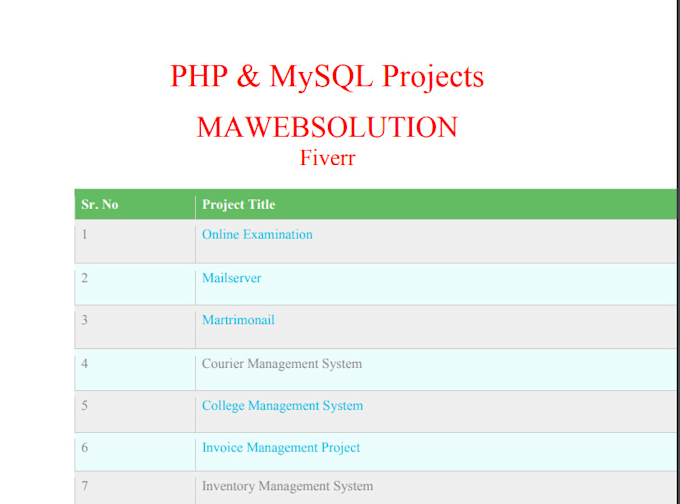The height and width of the screenshot is (504, 680).
Task: Select the Courier Management System entry
Action: click(281, 364)
